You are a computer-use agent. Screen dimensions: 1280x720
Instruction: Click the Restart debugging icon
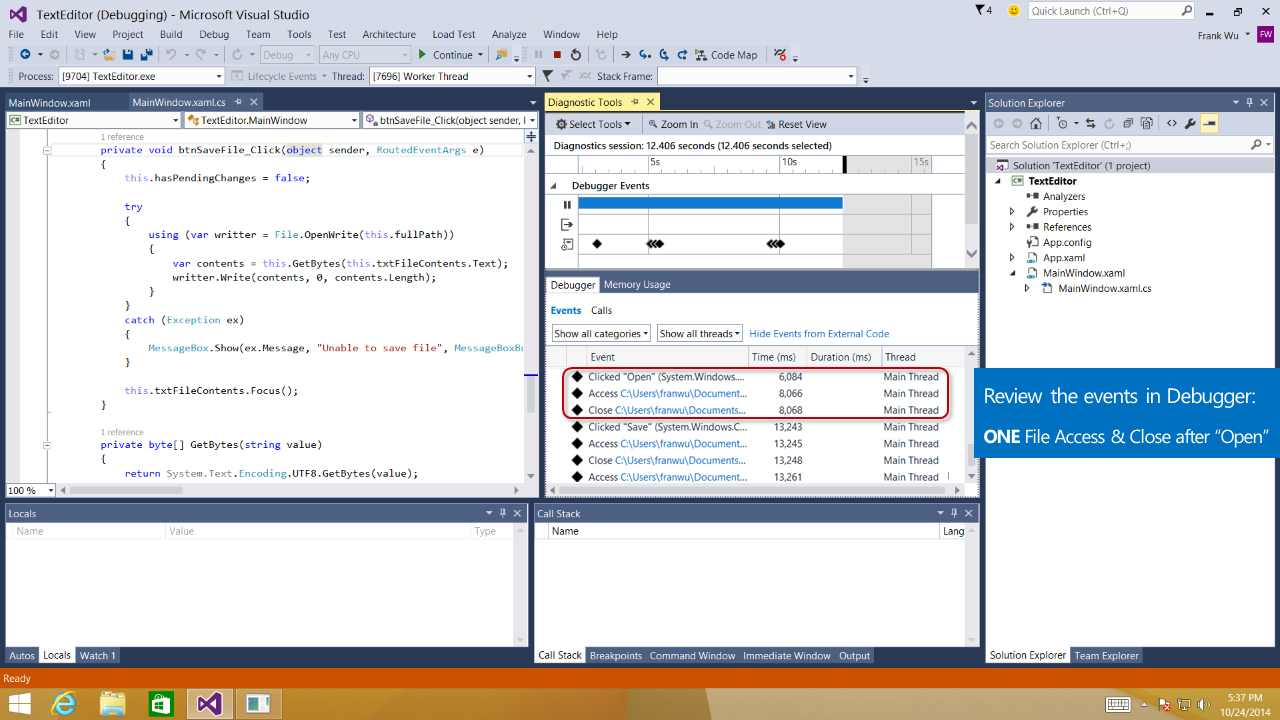point(576,55)
